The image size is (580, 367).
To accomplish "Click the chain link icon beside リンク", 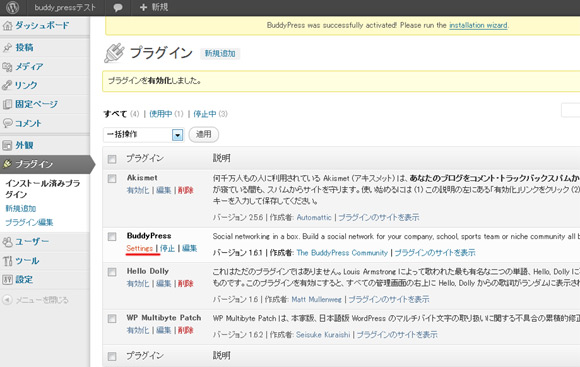I will tap(7, 85).
